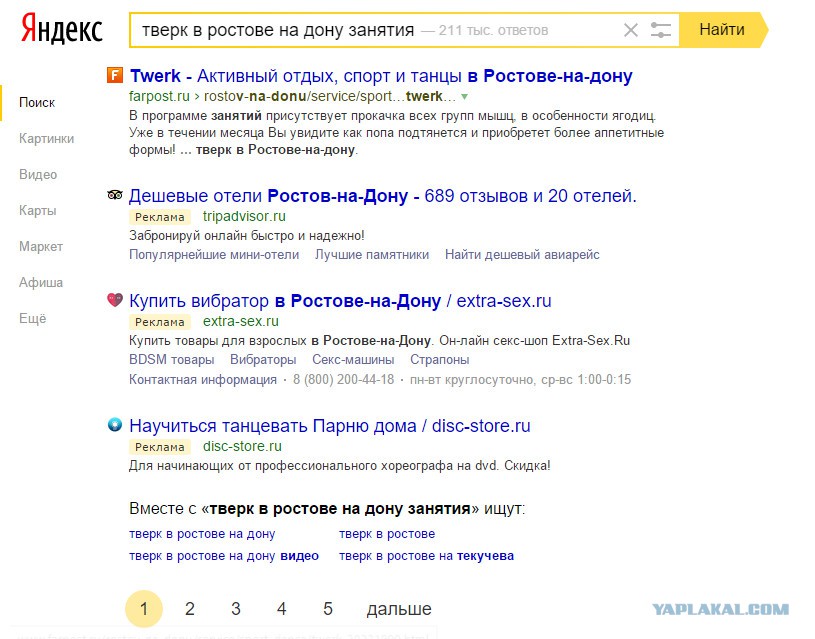Screen dimensions: 815x639
Task: Open the Карты section
Action: [x=37, y=211]
